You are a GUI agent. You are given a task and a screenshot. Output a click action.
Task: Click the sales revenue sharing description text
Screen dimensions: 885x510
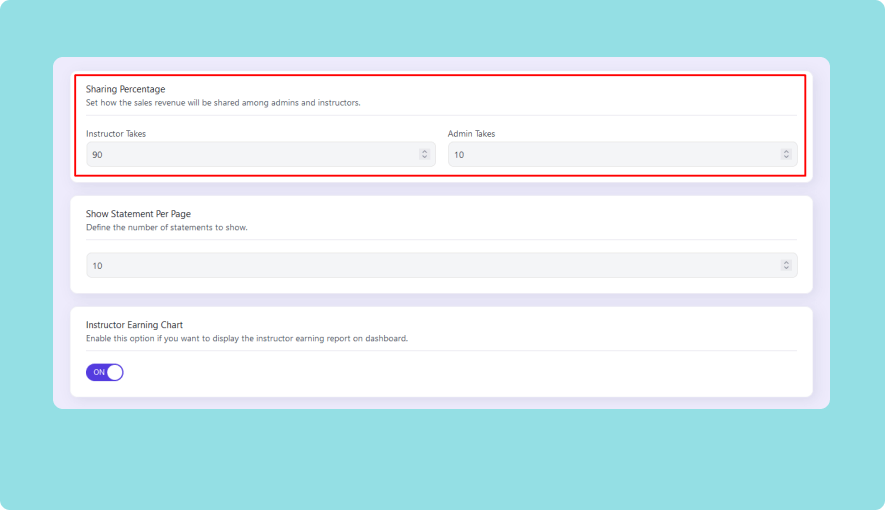tap(222, 103)
